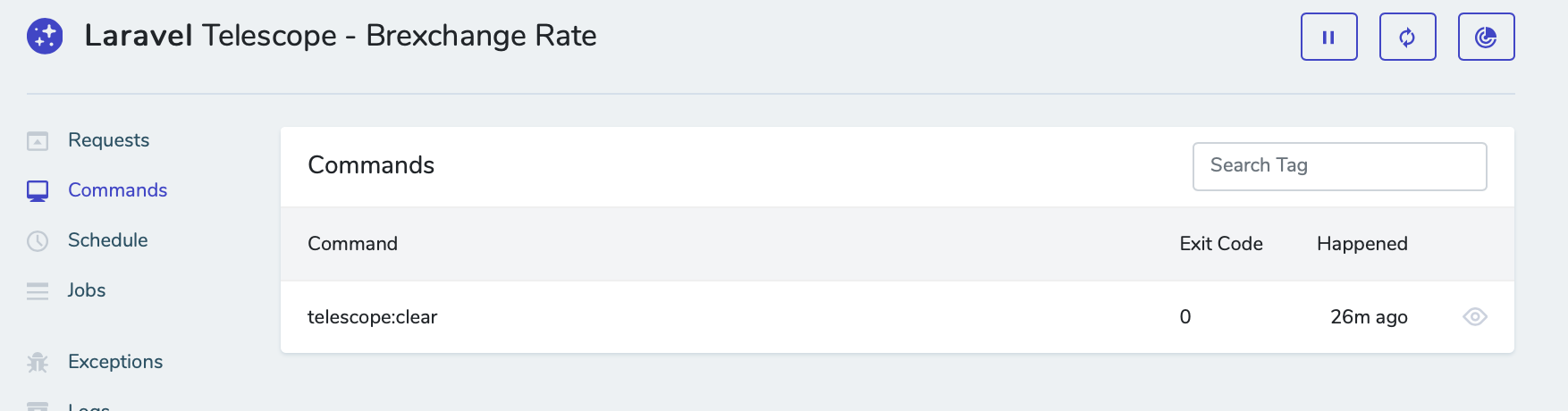Image resolution: width=1568 pixels, height=411 pixels.
Task: Click the Happened column header
Action: tap(1361, 244)
